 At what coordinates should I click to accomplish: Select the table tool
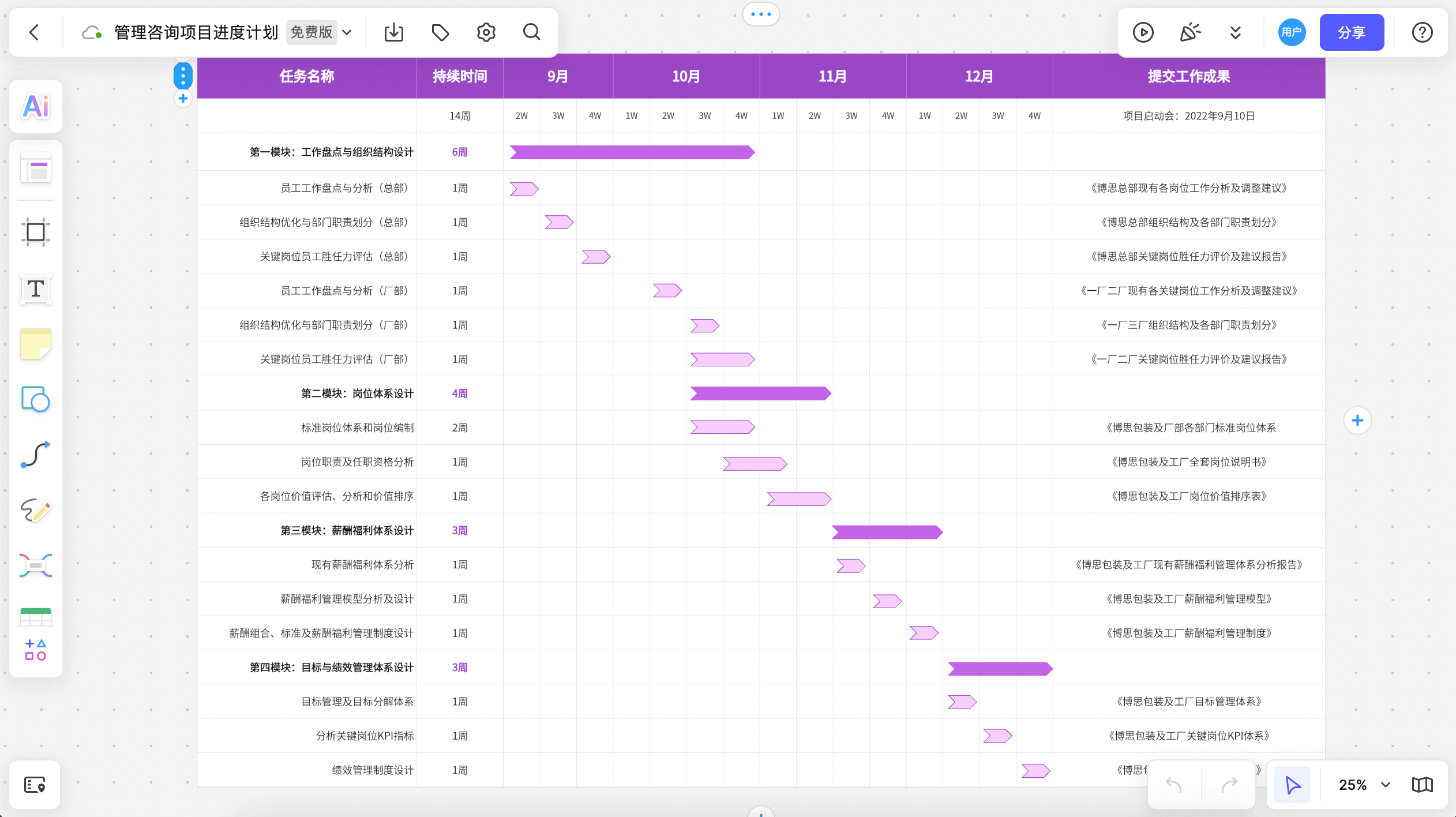click(36, 616)
